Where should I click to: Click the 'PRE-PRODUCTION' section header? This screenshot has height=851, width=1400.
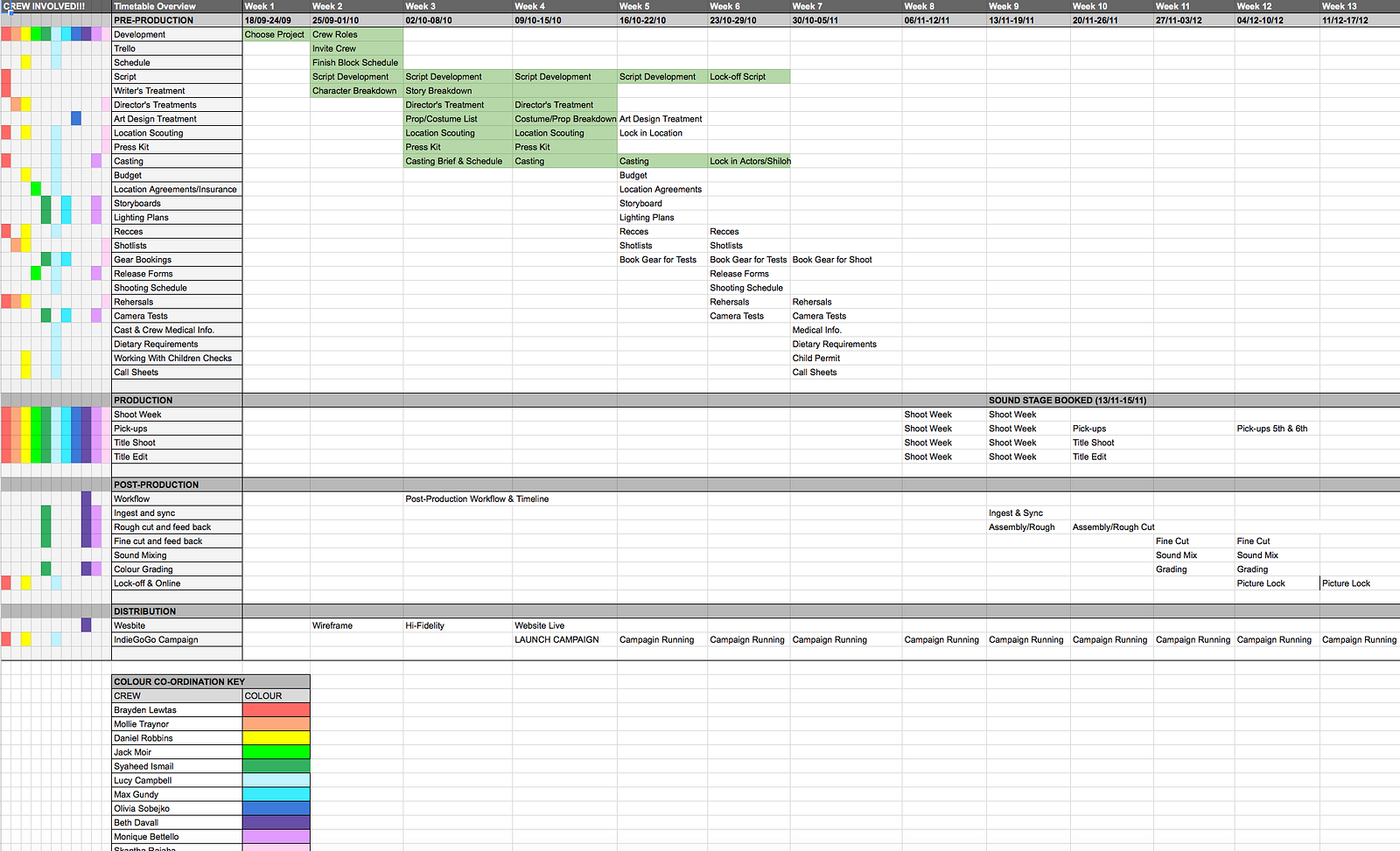tap(177, 20)
